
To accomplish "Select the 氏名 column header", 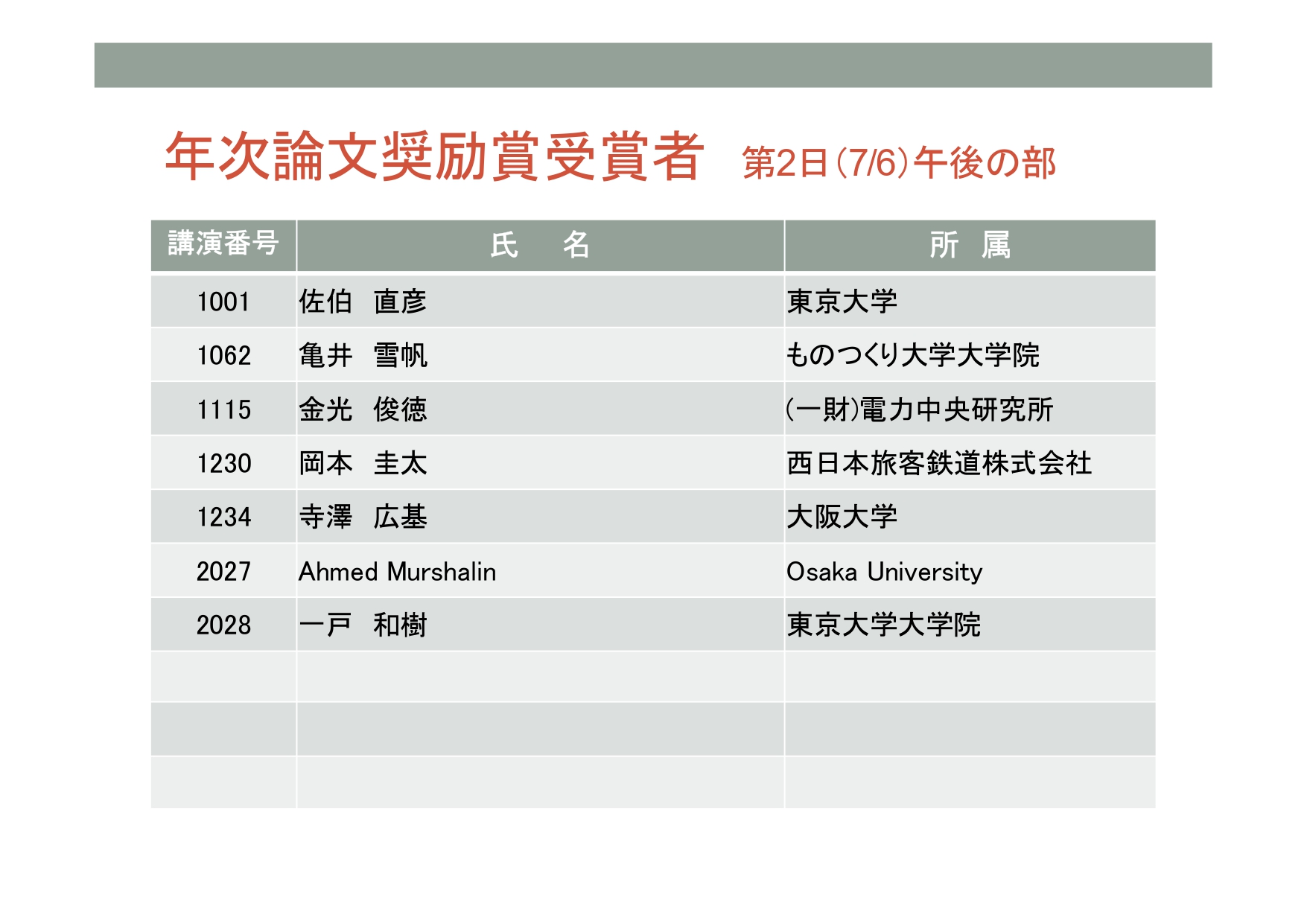I will [540, 245].
